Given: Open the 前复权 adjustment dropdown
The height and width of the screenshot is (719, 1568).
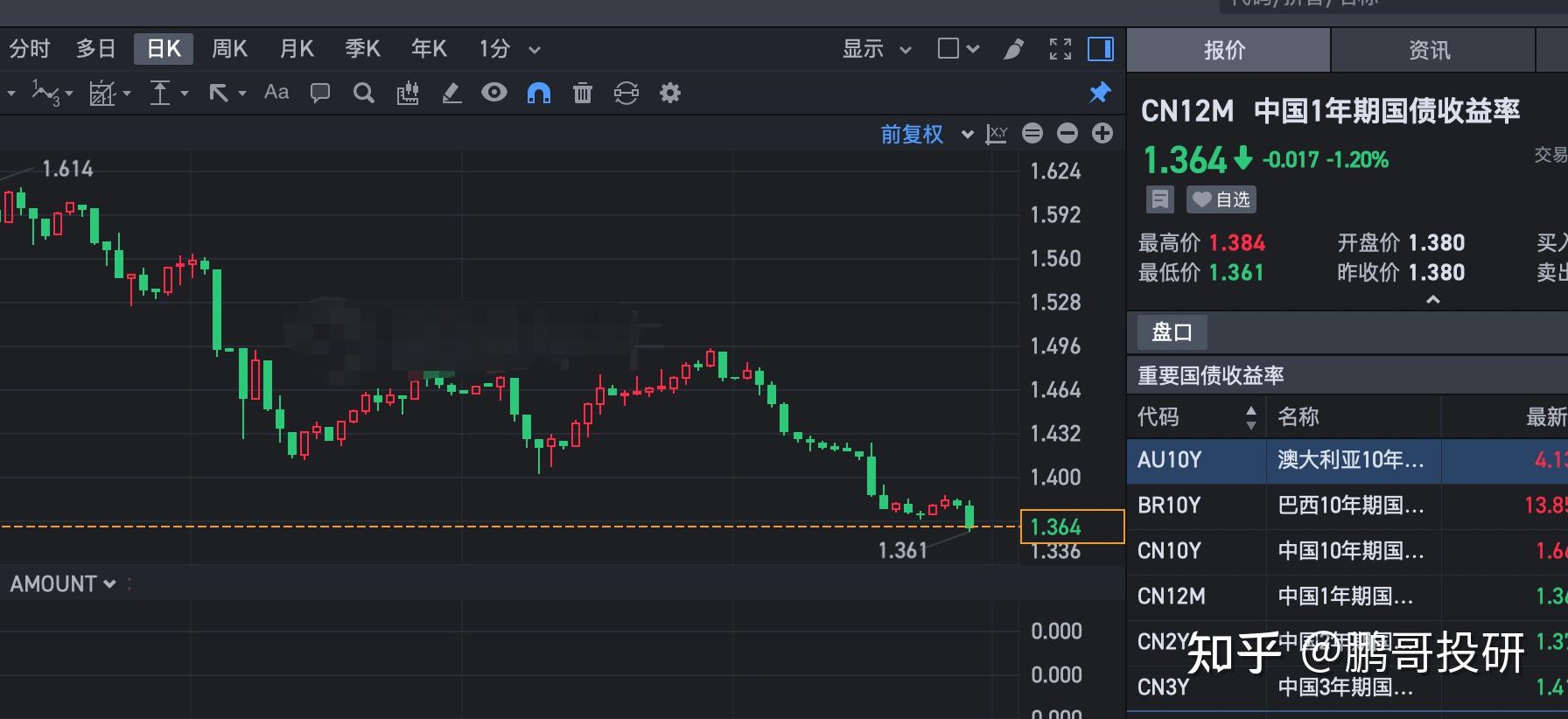Looking at the screenshot, I should point(927,134).
